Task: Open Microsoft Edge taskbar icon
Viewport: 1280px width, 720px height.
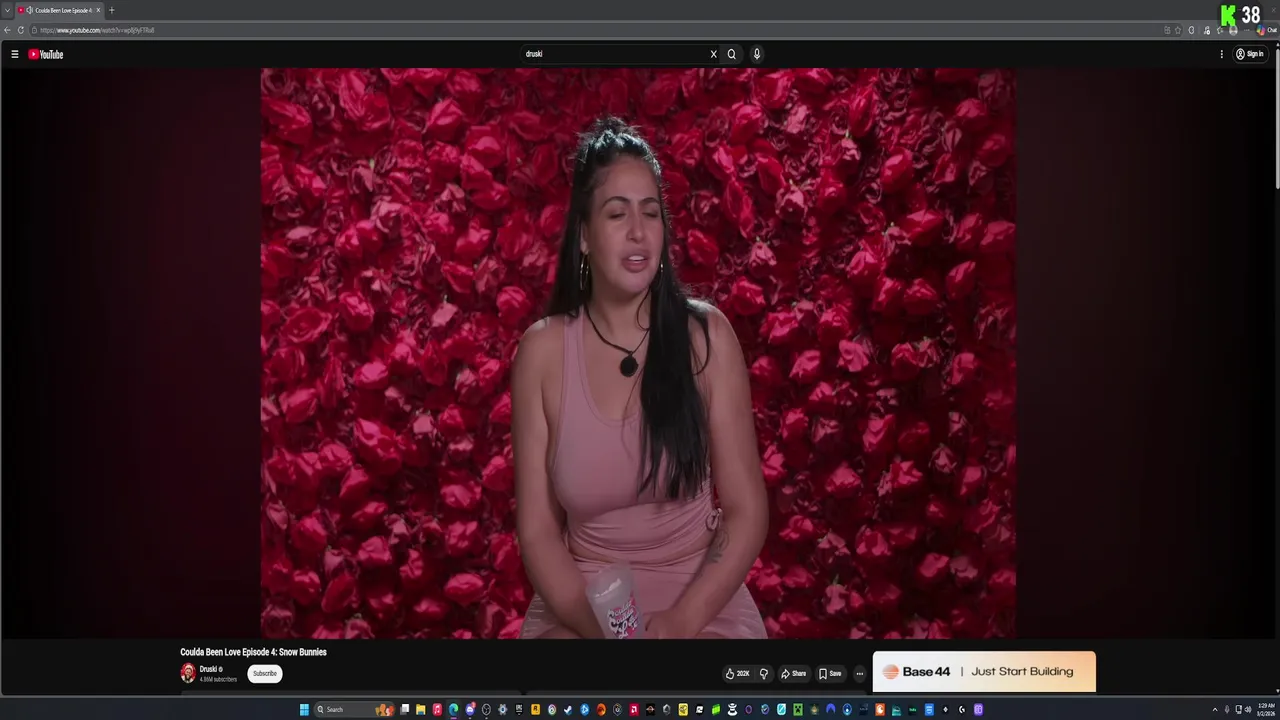Action: click(454, 710)
